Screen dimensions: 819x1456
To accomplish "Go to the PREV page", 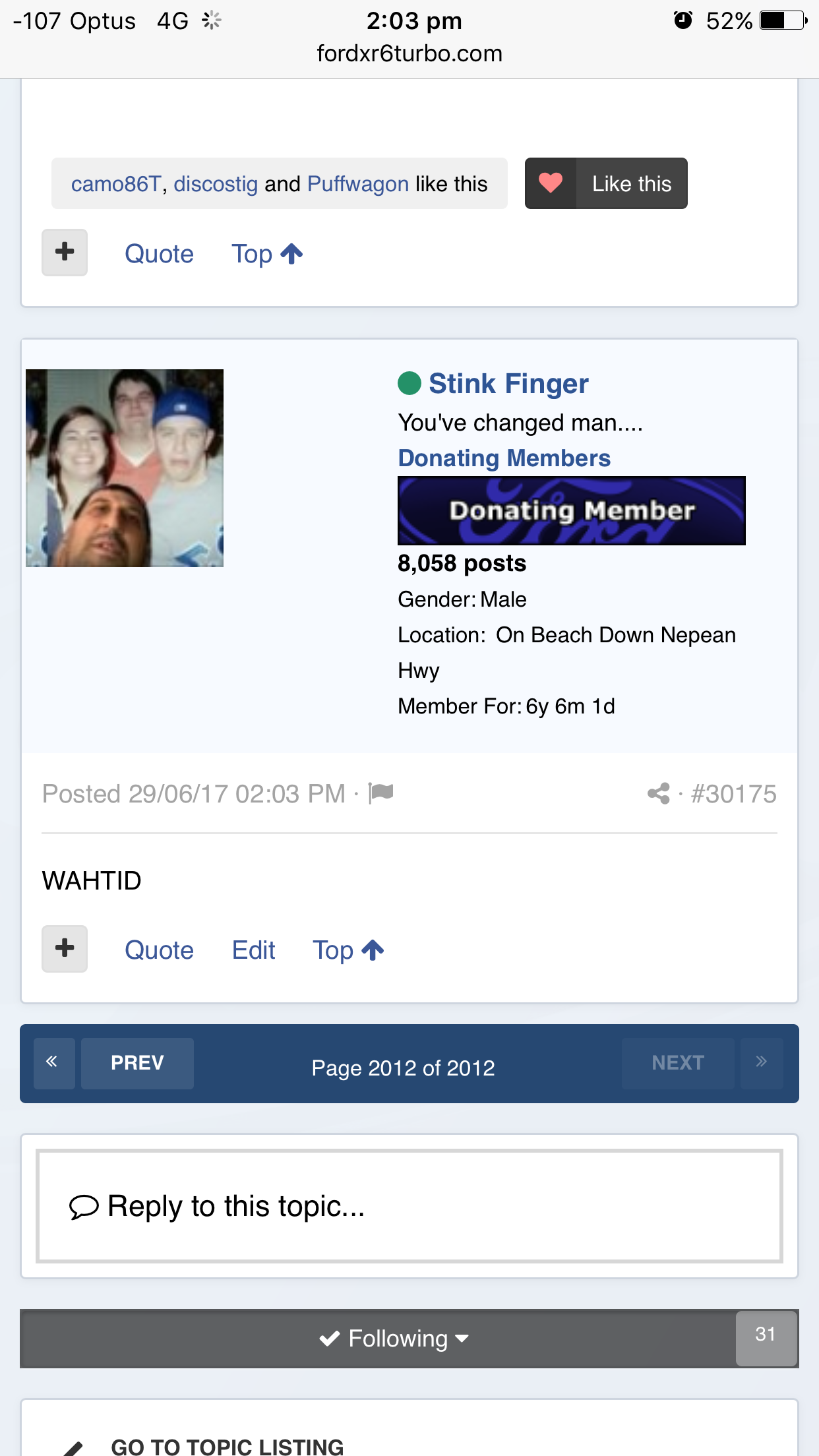I will 137,1063.
